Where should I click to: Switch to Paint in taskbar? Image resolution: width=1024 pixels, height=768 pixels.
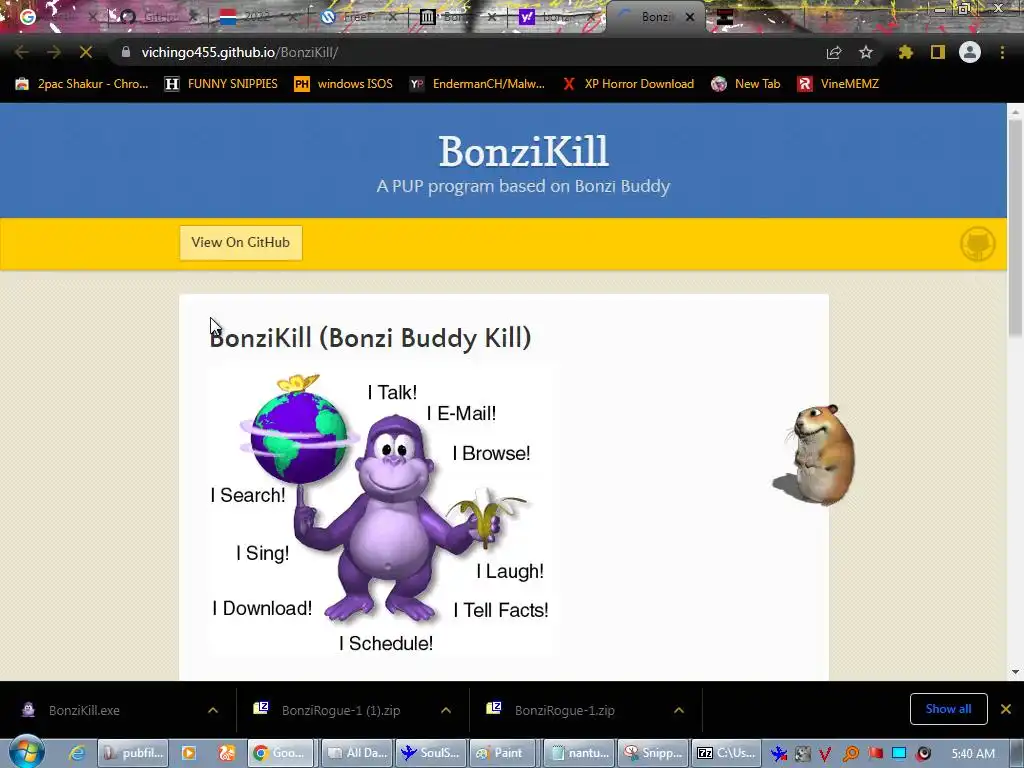(x=502, y=753)
